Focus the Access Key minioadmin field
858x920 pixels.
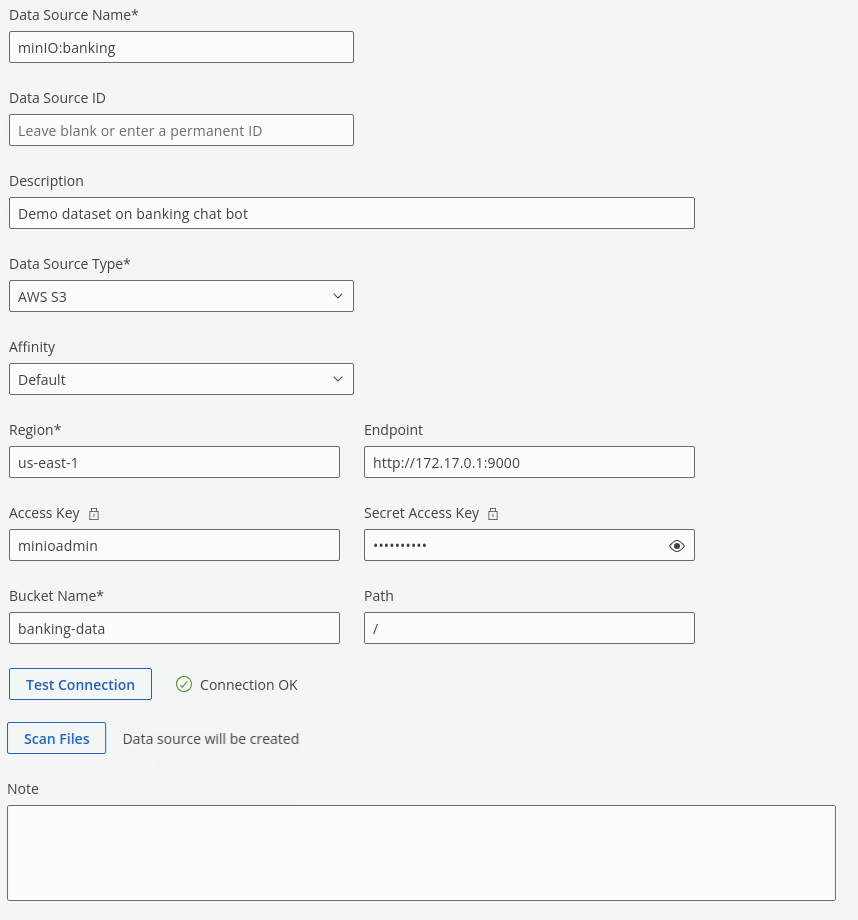click(x=174, y=545)
